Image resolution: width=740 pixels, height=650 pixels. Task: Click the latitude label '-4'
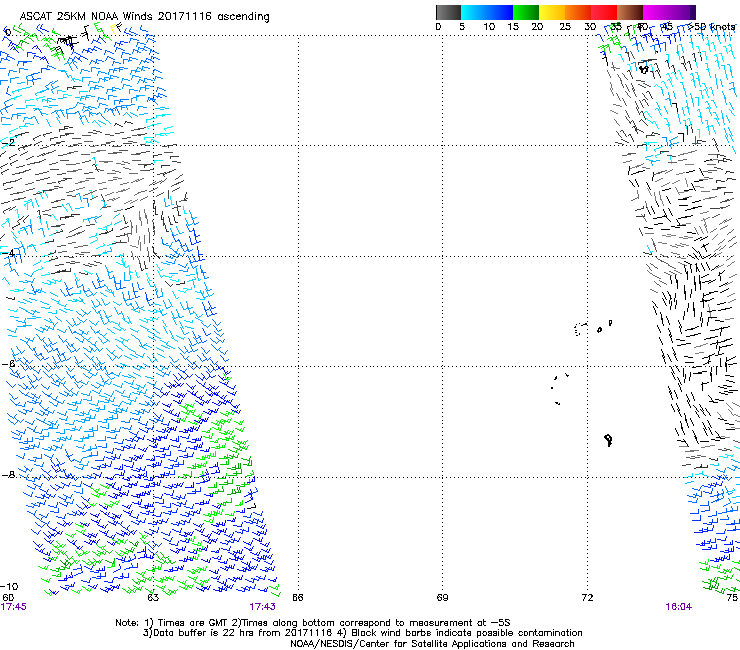pyautogui.click(x=8, y=253)
